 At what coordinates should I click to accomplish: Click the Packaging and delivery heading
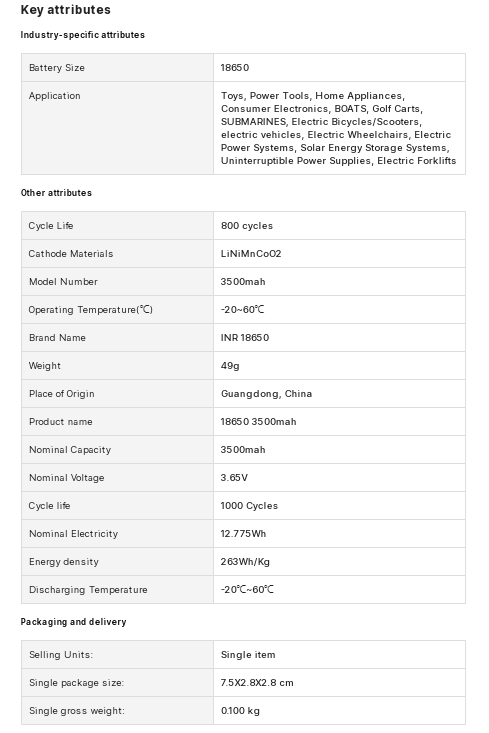73,622
